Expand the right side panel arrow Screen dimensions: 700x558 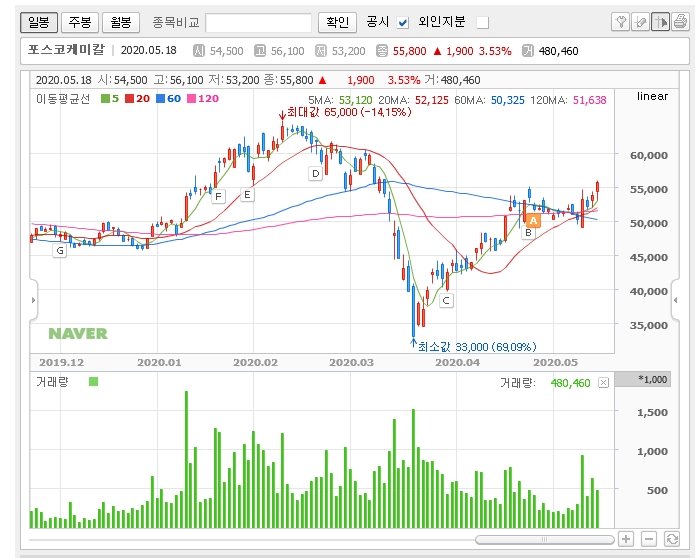coord(675,300)
